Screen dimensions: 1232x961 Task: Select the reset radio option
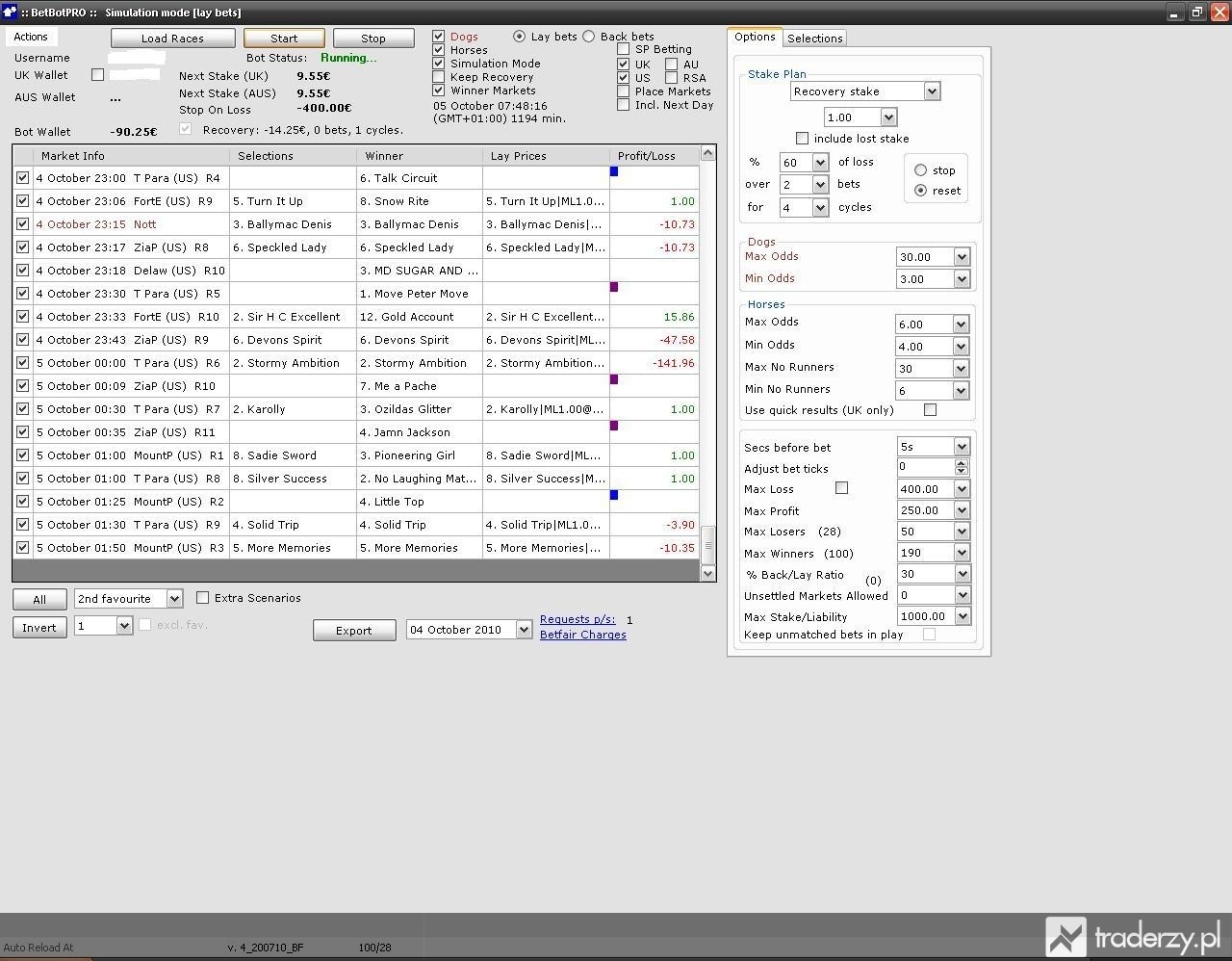coord(921,191)
